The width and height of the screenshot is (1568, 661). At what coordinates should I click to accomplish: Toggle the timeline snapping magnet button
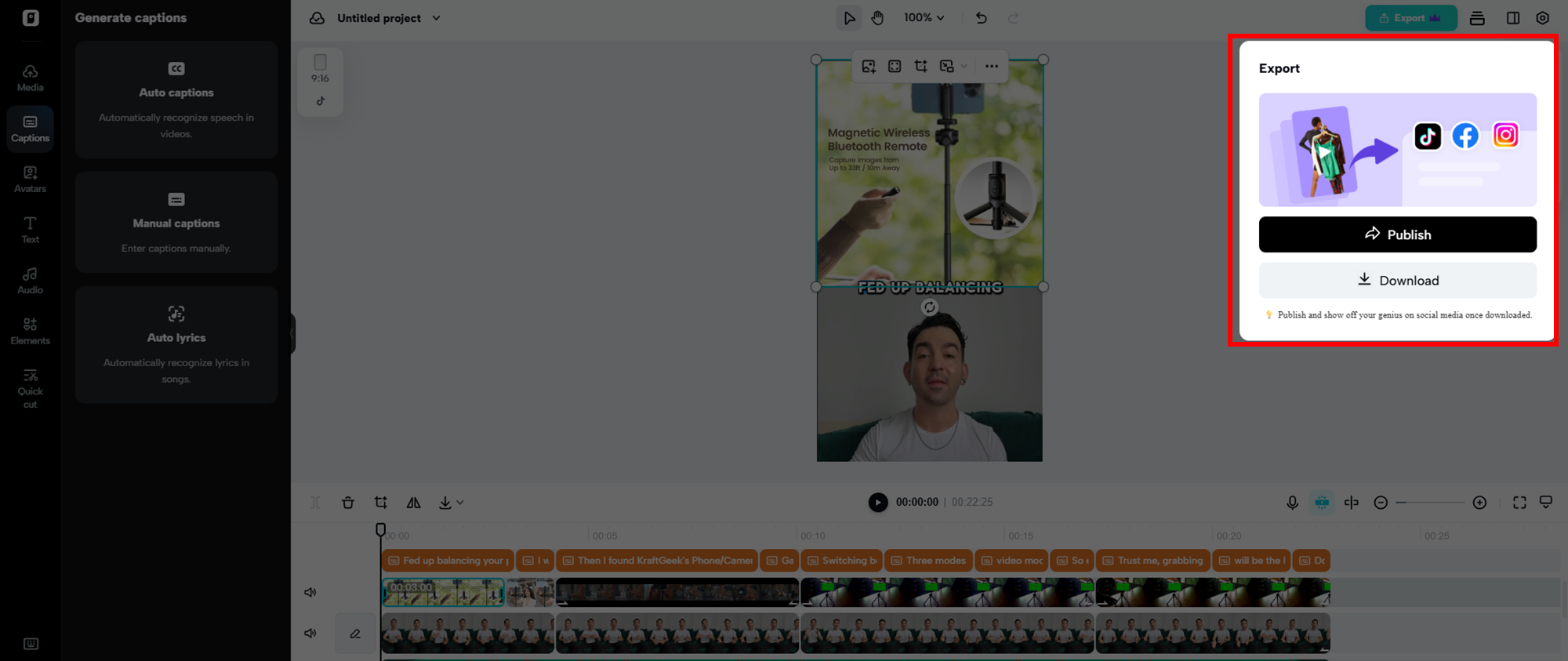[1322, 503]
